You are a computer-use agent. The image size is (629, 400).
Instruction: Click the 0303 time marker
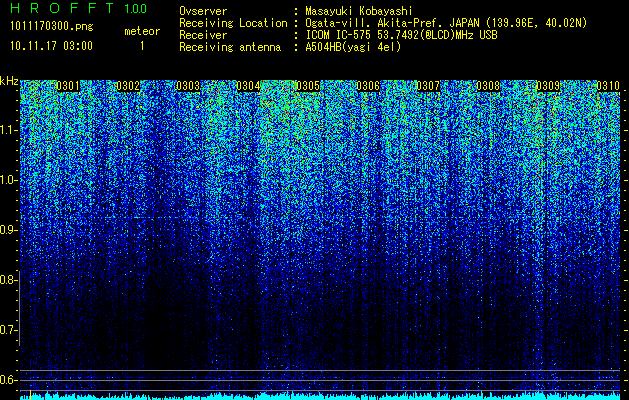188,86
